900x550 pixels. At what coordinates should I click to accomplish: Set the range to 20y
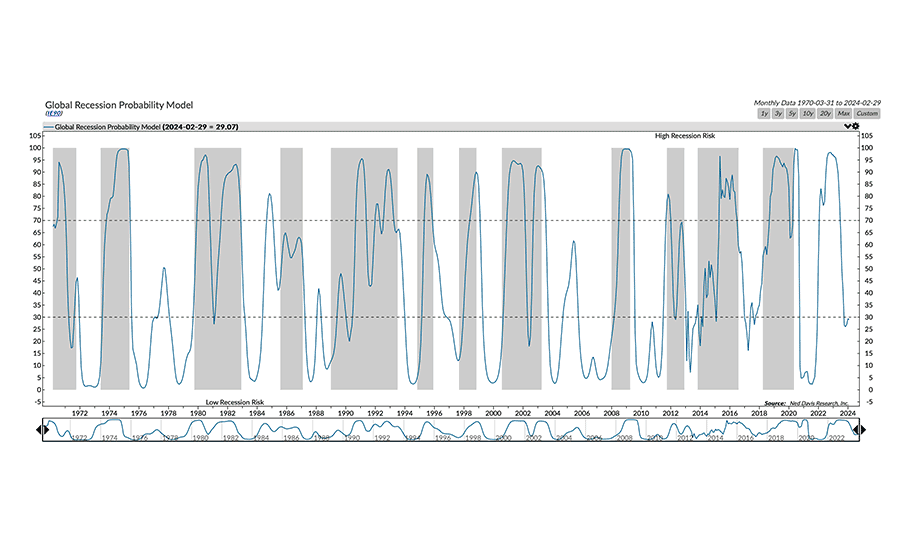[825, 114]
